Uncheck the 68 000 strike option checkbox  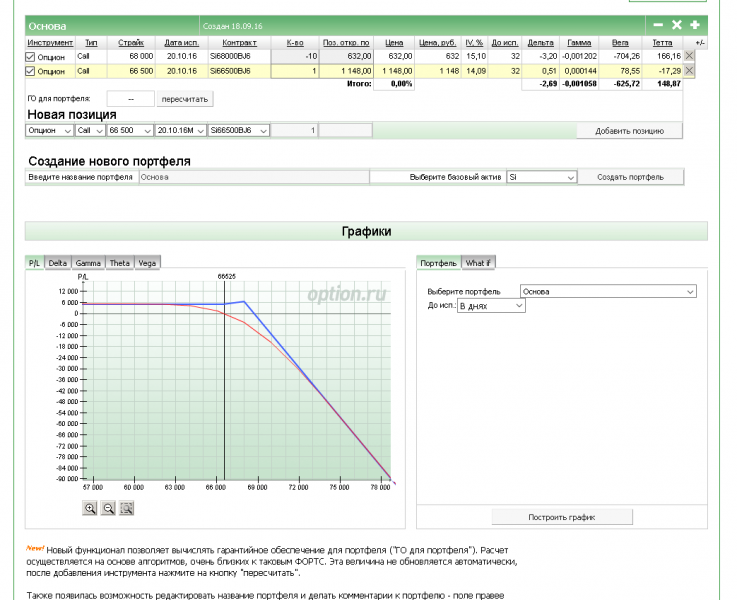[x=31, y=58]
